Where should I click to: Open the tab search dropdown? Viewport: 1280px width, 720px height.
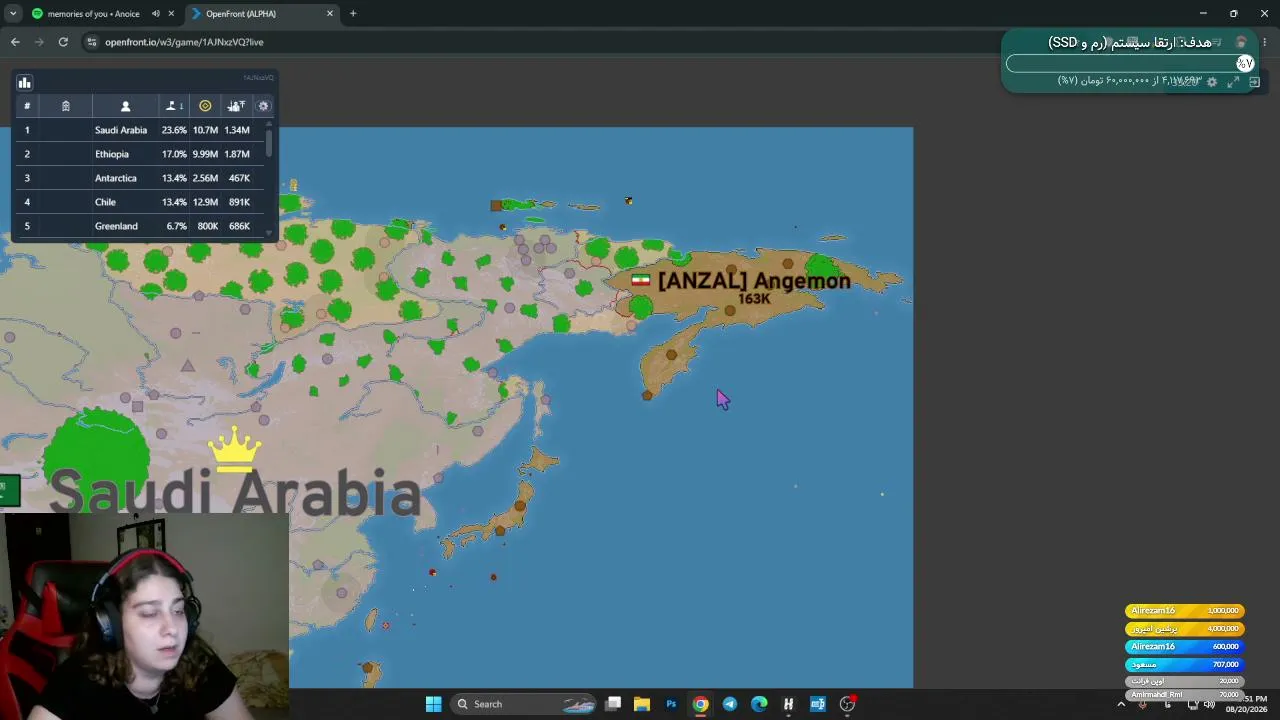click(12, 14)
